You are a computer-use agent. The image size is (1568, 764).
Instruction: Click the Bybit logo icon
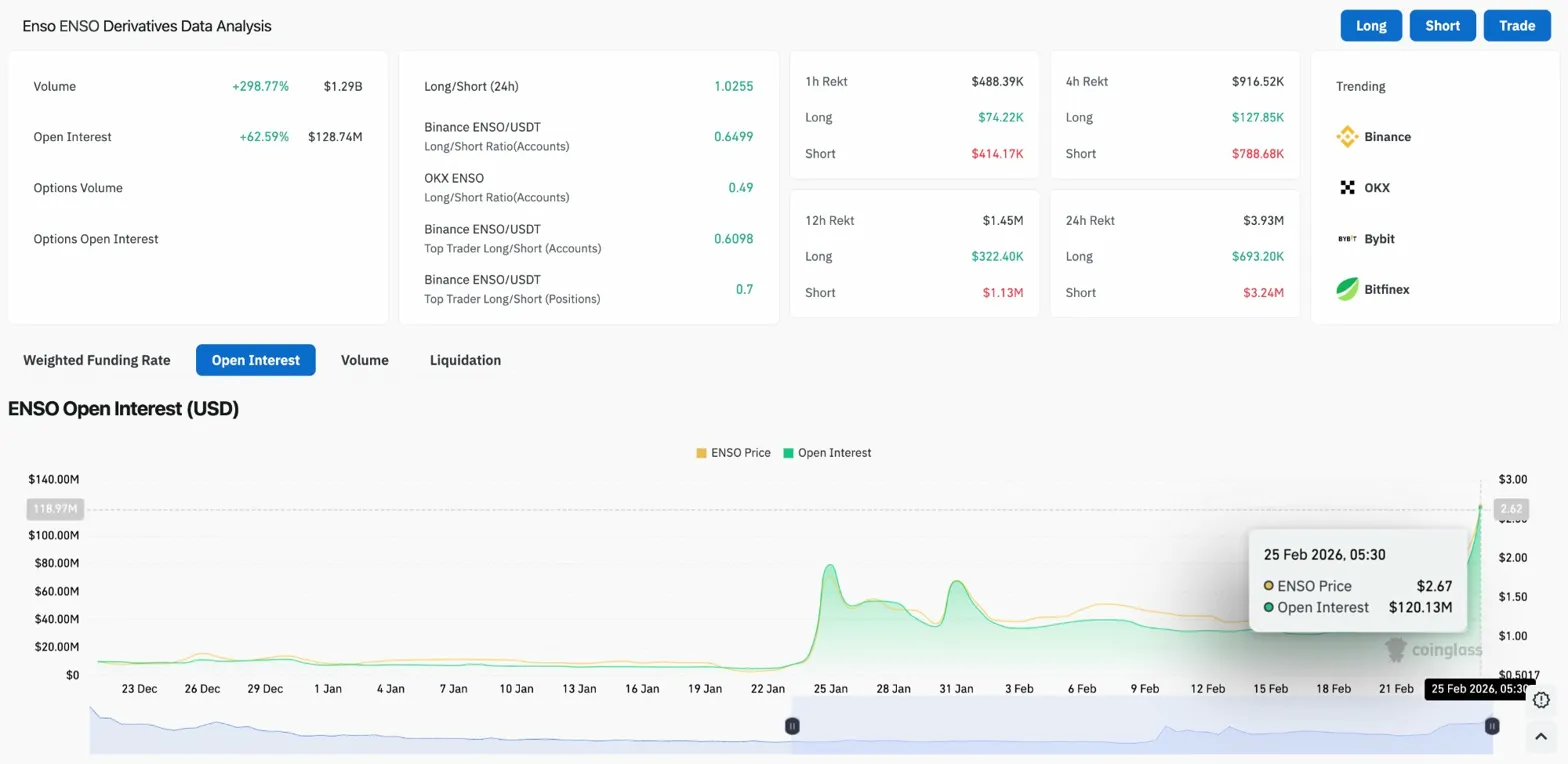click(1347, 239)
